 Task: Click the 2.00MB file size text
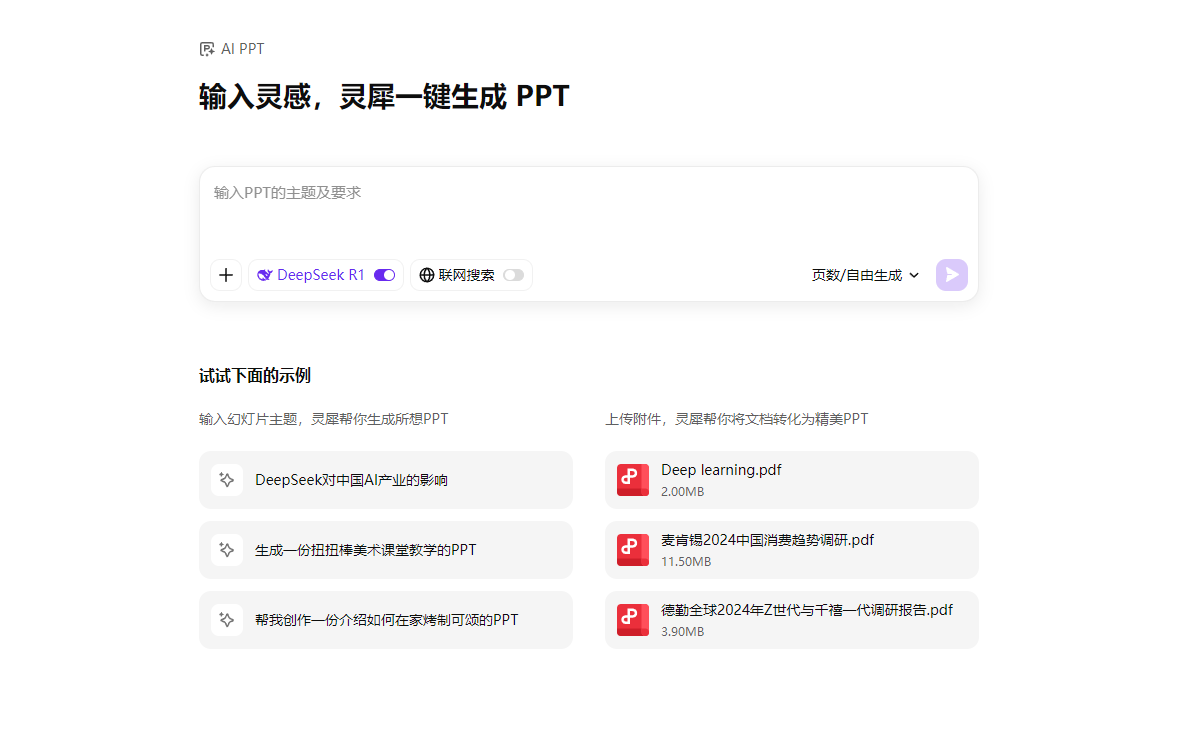[x=682, y=491]
